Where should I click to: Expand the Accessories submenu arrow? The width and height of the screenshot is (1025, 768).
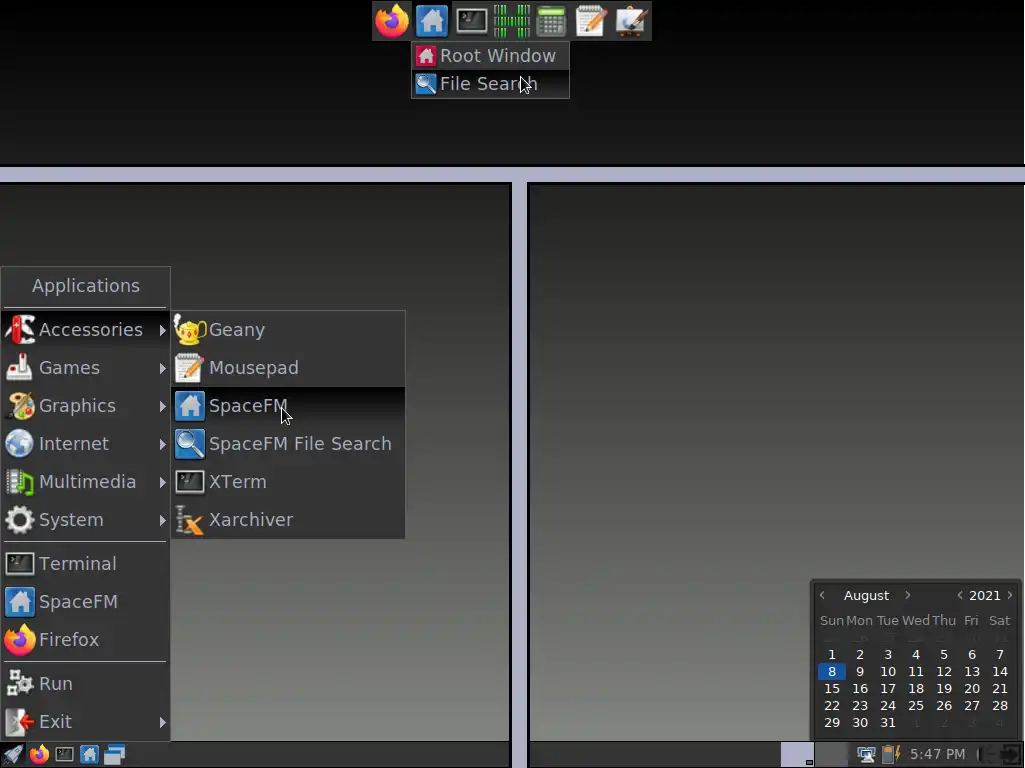(x=162, y=330)
